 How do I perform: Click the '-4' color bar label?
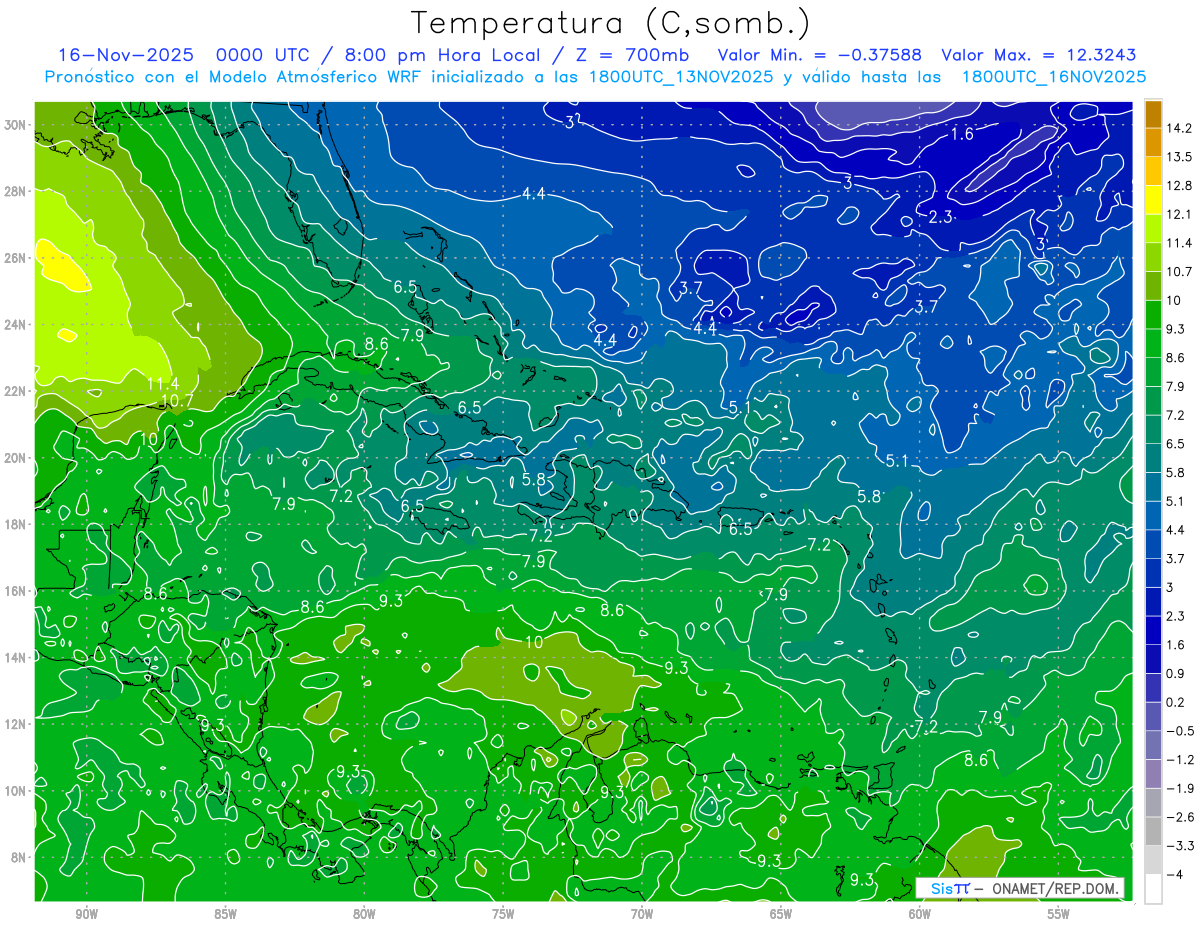1175,874
